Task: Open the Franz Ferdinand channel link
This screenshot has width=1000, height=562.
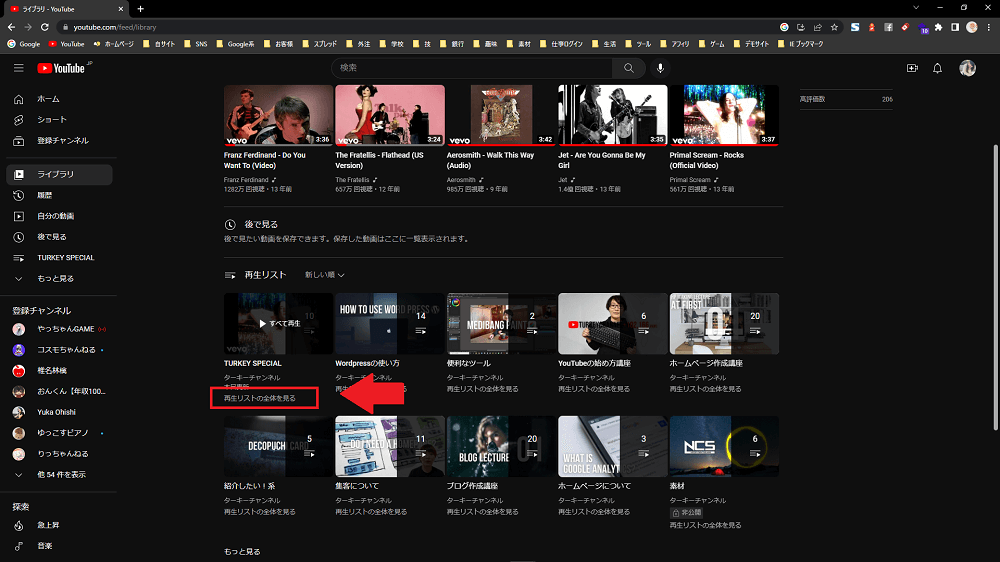Action: point(246,180)
